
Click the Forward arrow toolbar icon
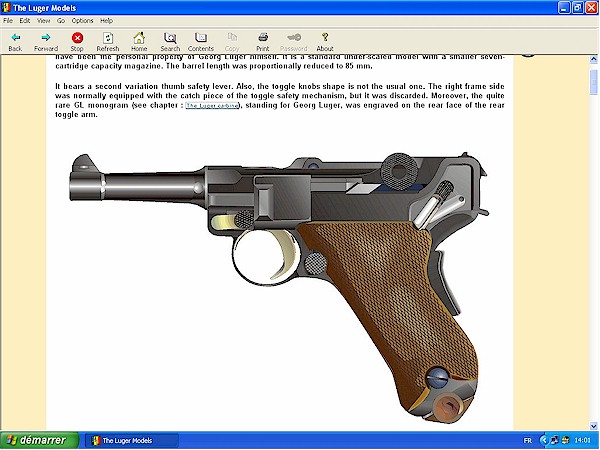click(x=46, y=38)
